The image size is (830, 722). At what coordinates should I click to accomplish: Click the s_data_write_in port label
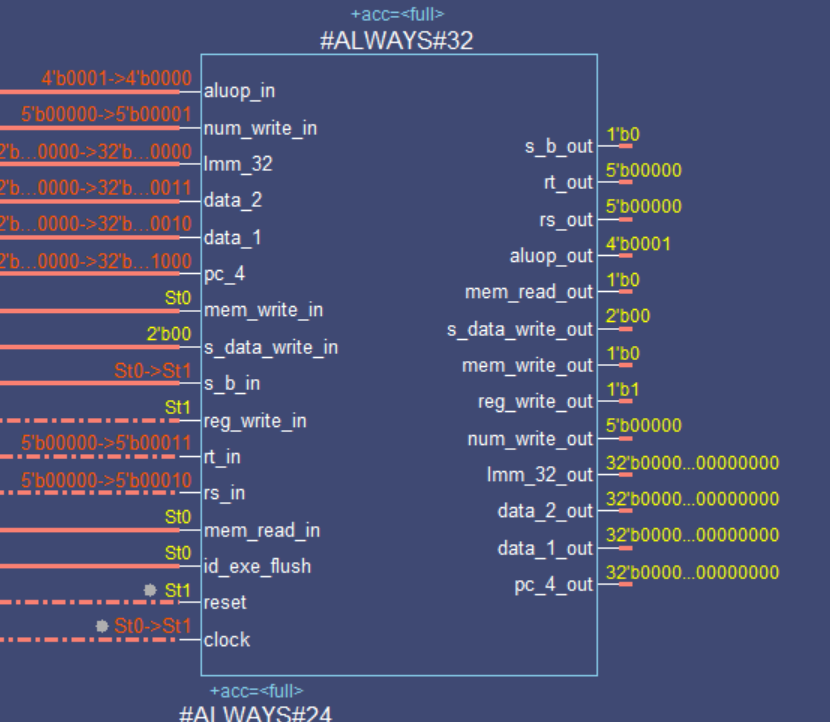pyautogui.click(x=271, y=347)
